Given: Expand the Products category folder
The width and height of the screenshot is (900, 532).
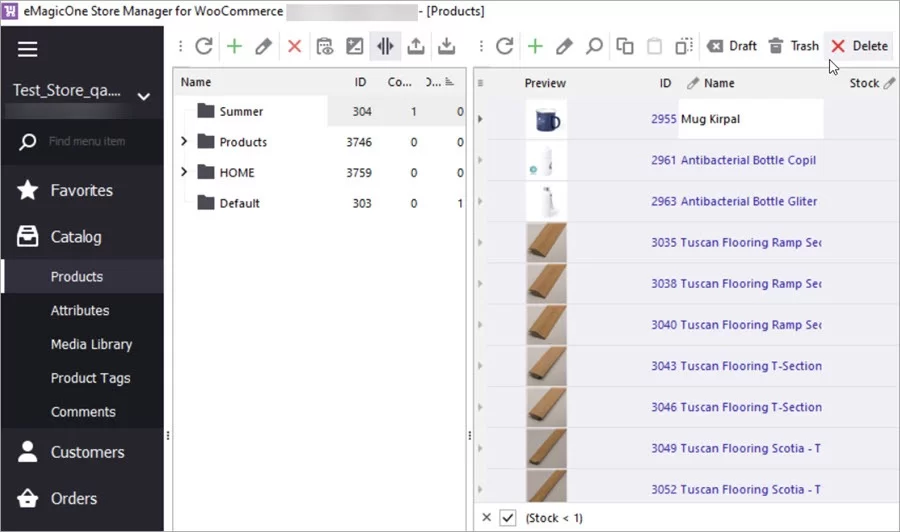Looking at the screenshot, I should tap(184, 142).
